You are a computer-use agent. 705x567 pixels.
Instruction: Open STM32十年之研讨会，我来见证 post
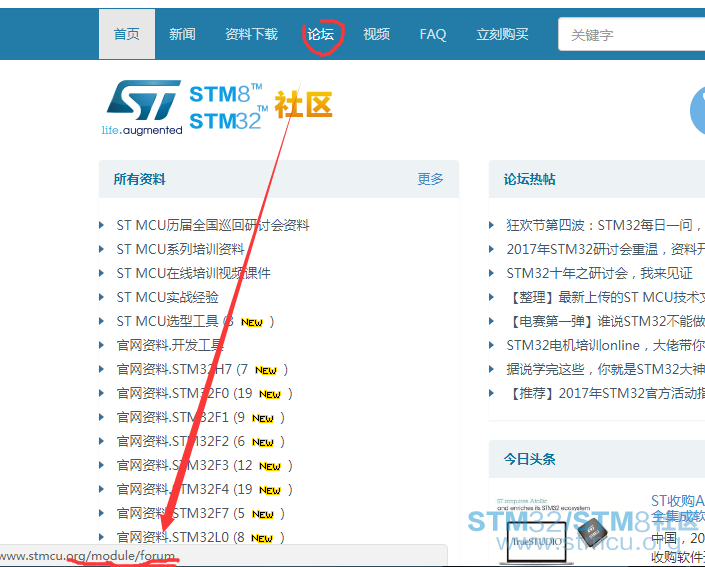[x=599, y=273]
